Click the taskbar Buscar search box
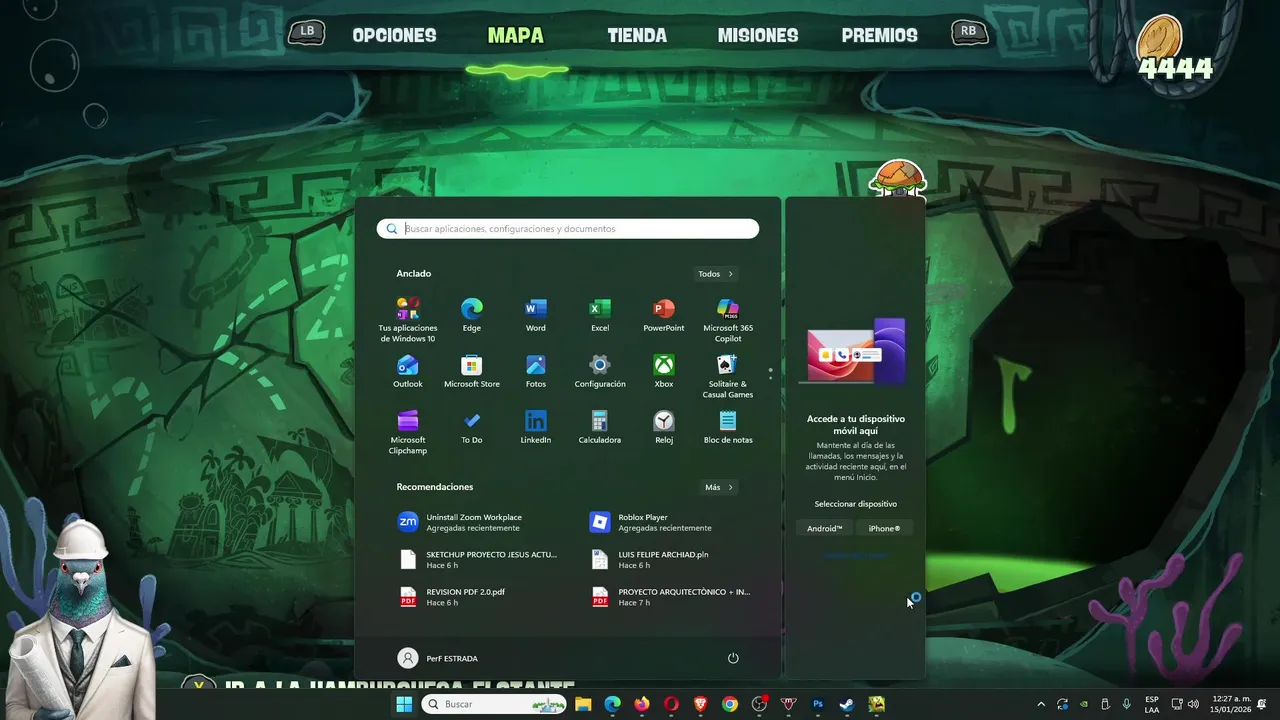Viewport: 1280px width, 720px height. (x=495, y=704)
